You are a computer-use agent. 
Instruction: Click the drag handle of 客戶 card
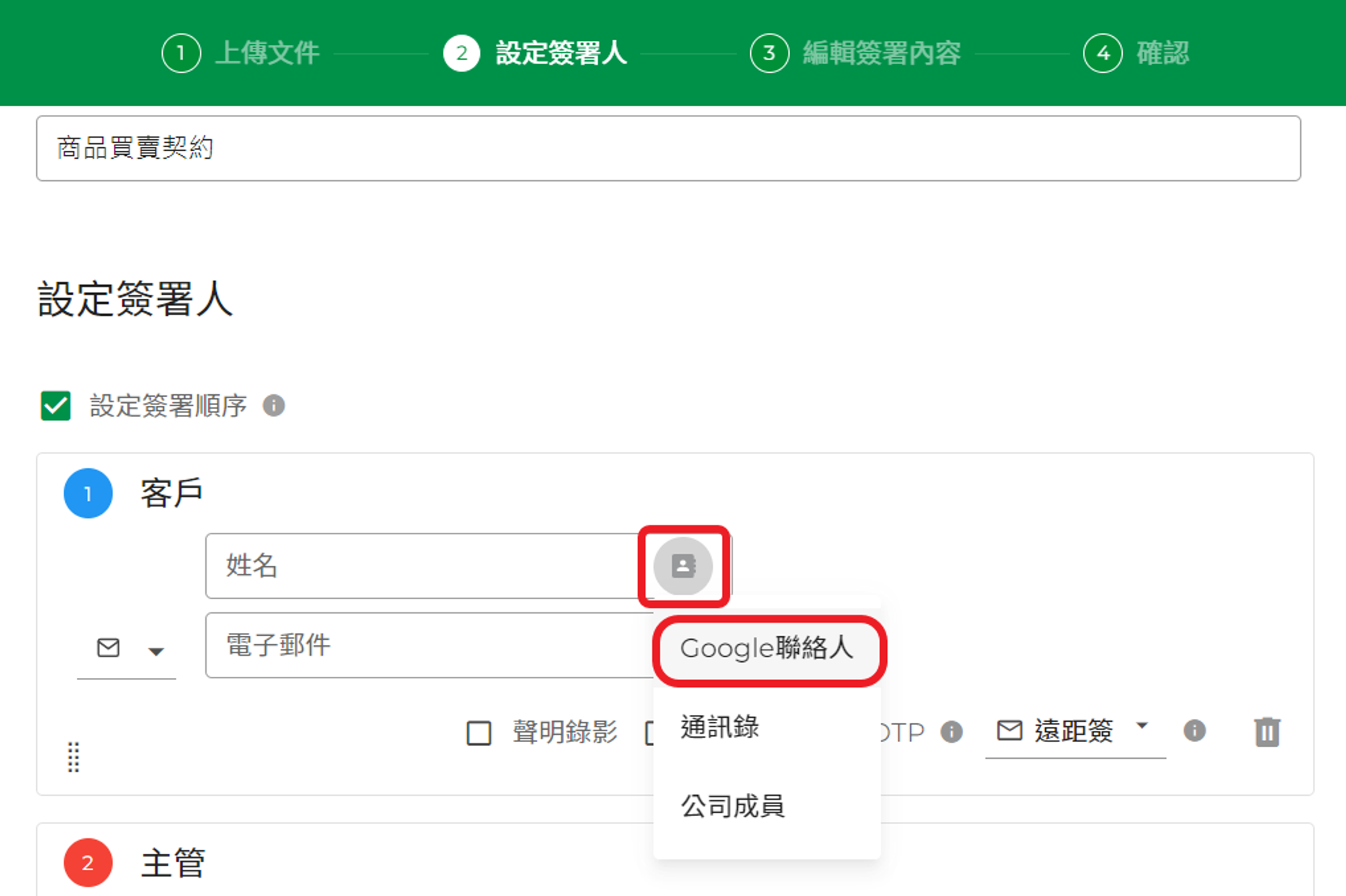[73, 757]
